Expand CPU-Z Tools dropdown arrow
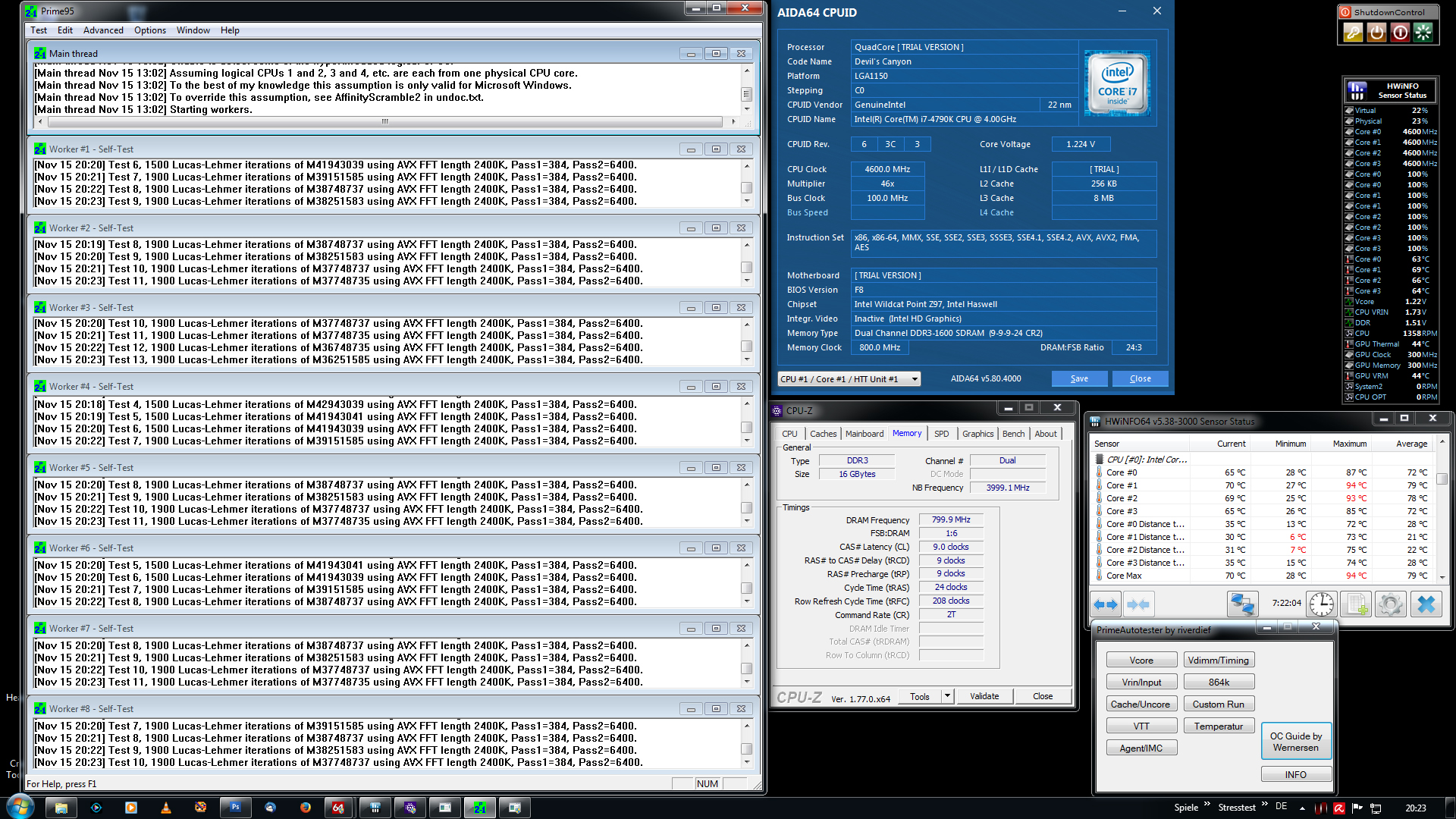Image resolution: width=1456 pixels, height=819 pixels. tap(947, 696)
